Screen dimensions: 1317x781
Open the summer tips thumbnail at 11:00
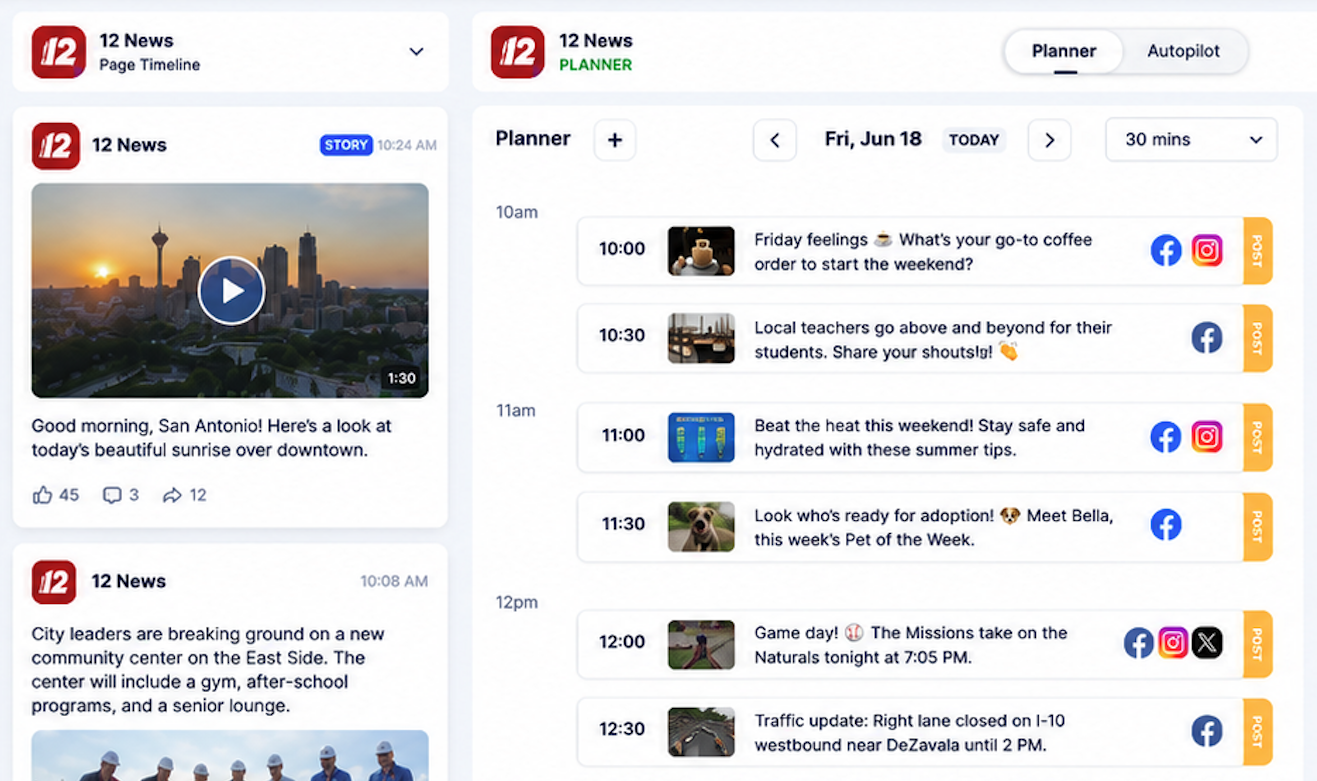(x=701, y=437)
